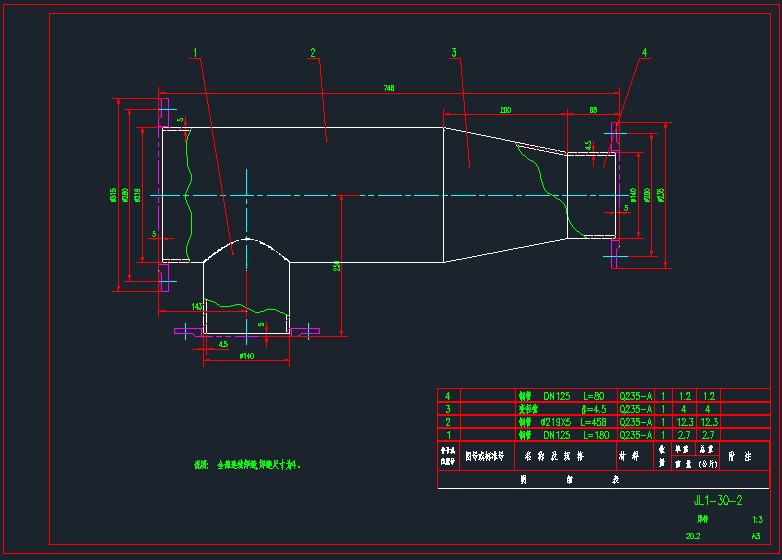Click the ø140 dimension below branch pipe
Screen dimensions: 782x560
[246, 356]
